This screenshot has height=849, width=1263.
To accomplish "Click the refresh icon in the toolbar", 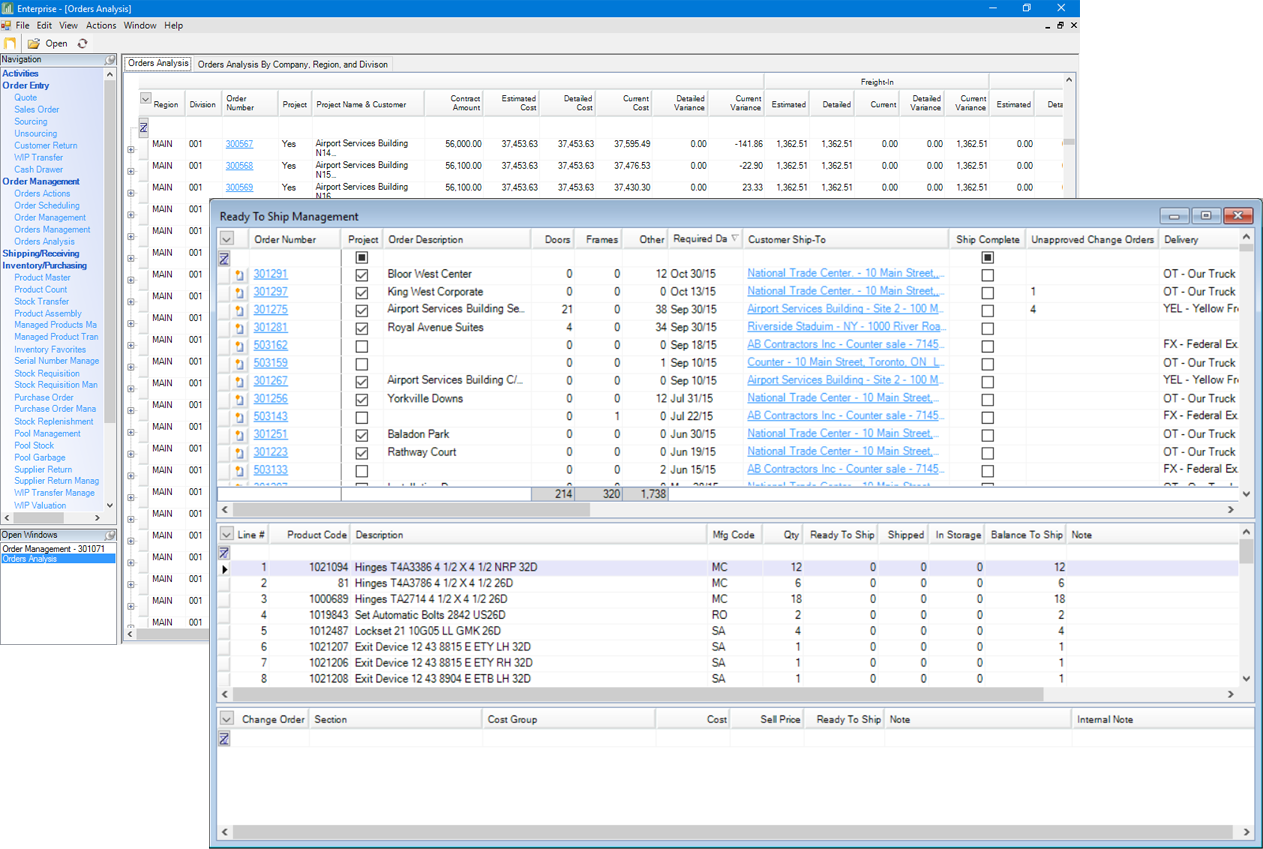I will click(82, 43).
